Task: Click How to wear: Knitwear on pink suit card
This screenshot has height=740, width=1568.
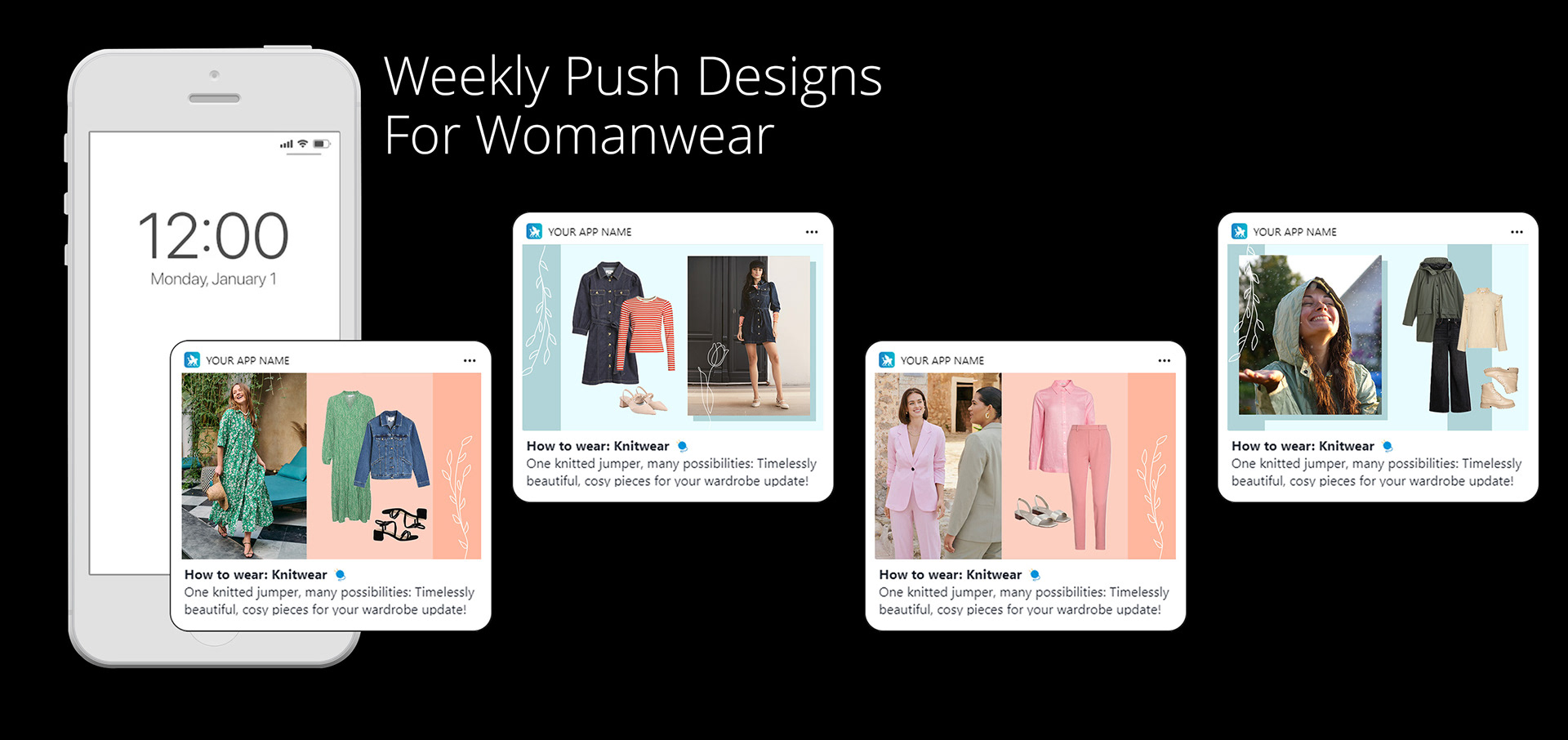Action: tap(950, 575)
